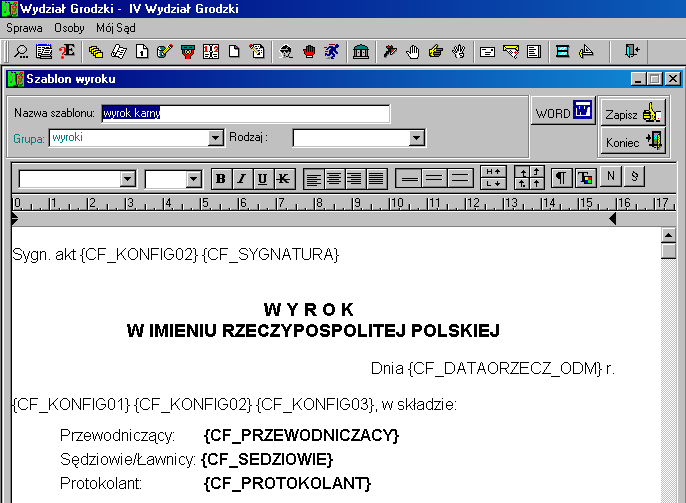Click the {CF_PROTOKOLANT} placeholder

[287, 484]
